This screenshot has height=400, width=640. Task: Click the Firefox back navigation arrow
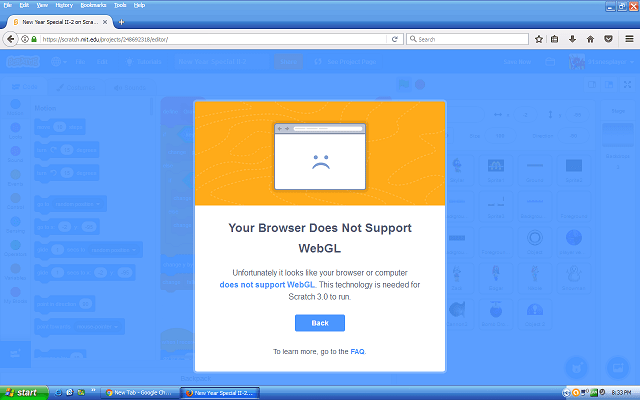click(x=11, y=39)
